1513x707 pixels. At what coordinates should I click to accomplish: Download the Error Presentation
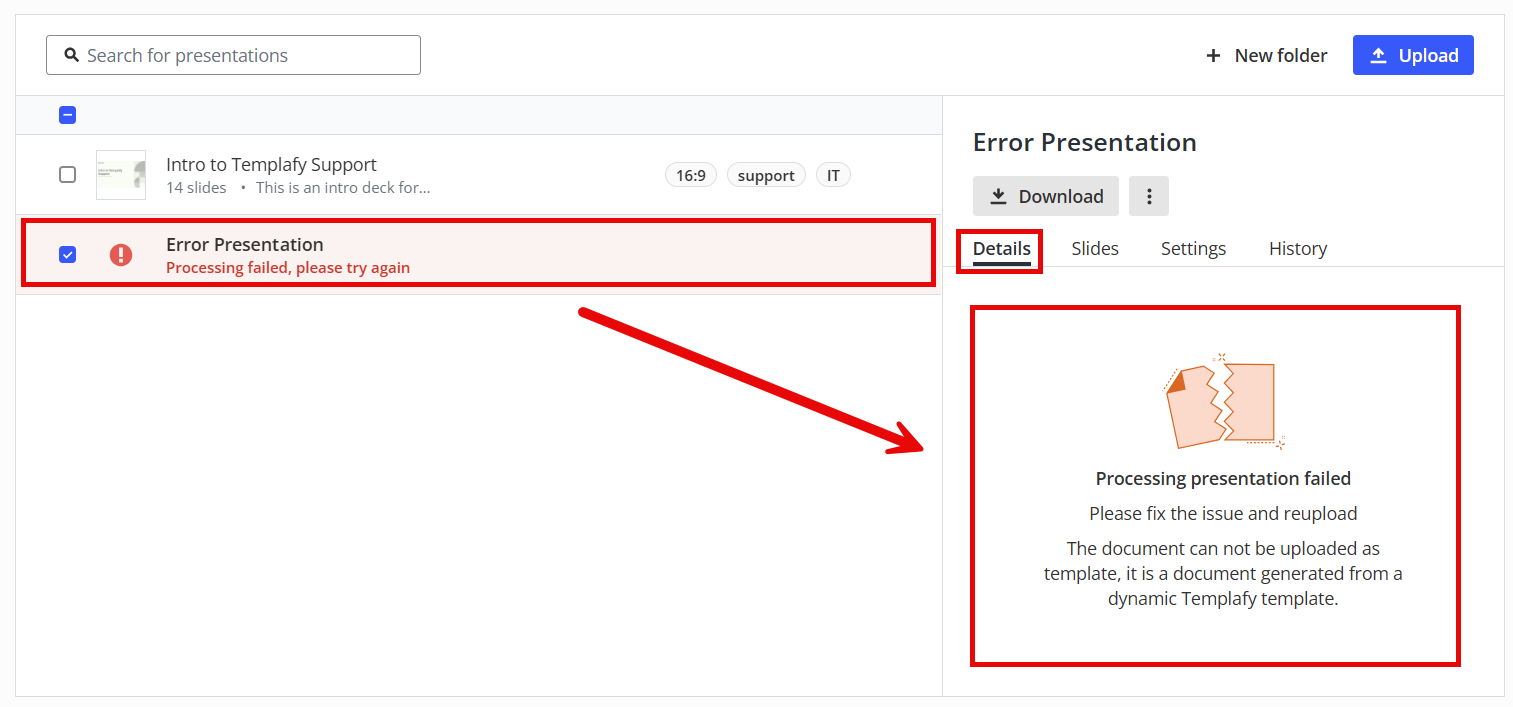click(x=1045, y=197)
